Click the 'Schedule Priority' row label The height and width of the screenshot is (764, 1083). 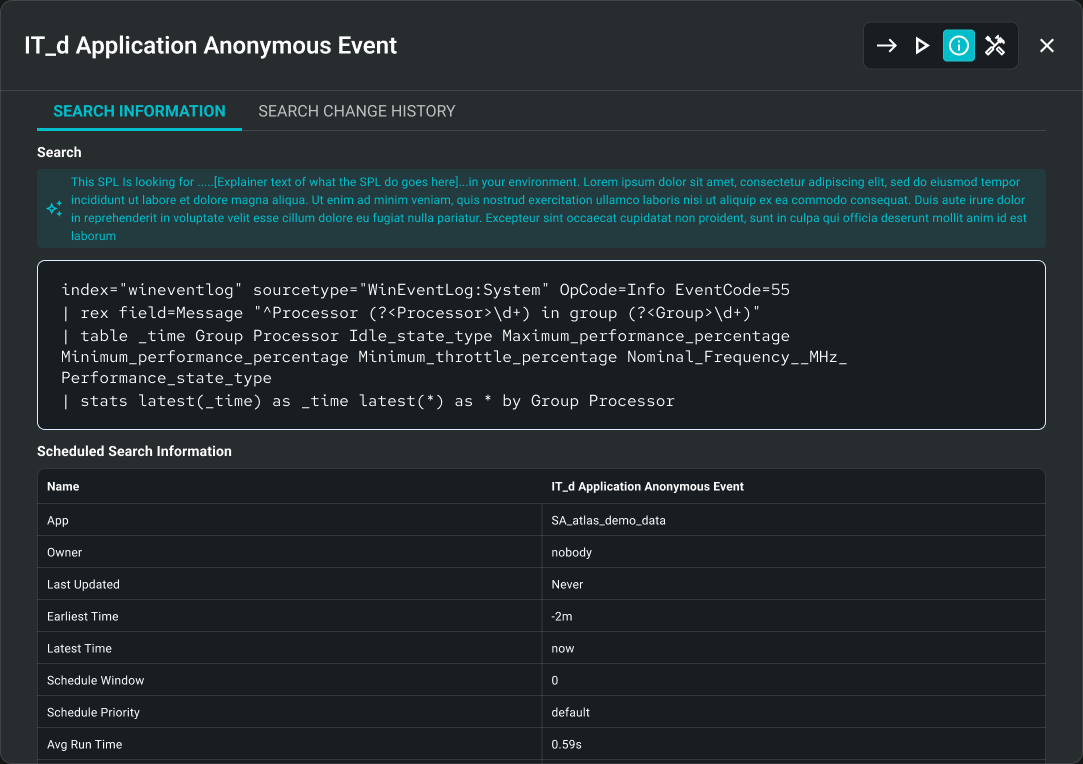[x=93, y=712]
